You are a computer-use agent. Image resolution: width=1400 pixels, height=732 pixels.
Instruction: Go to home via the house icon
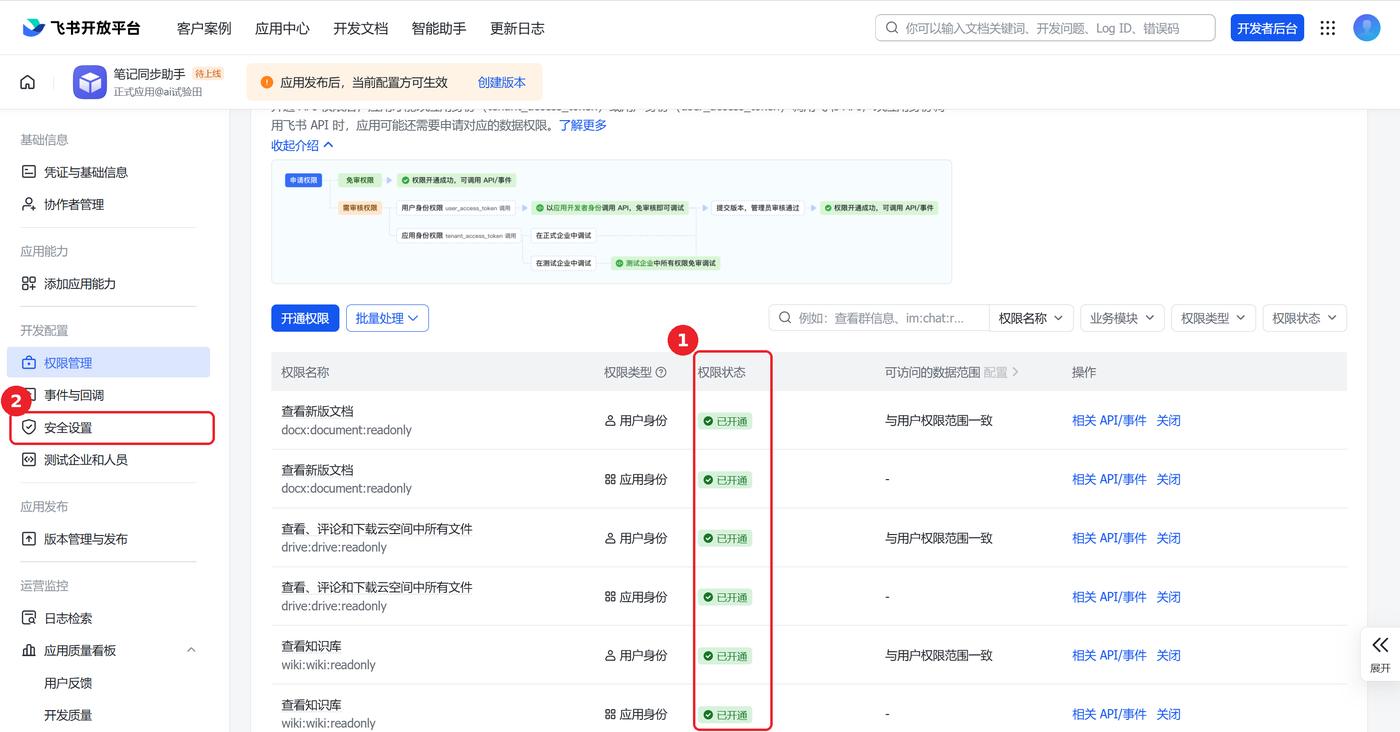click(x=27, y=82)
